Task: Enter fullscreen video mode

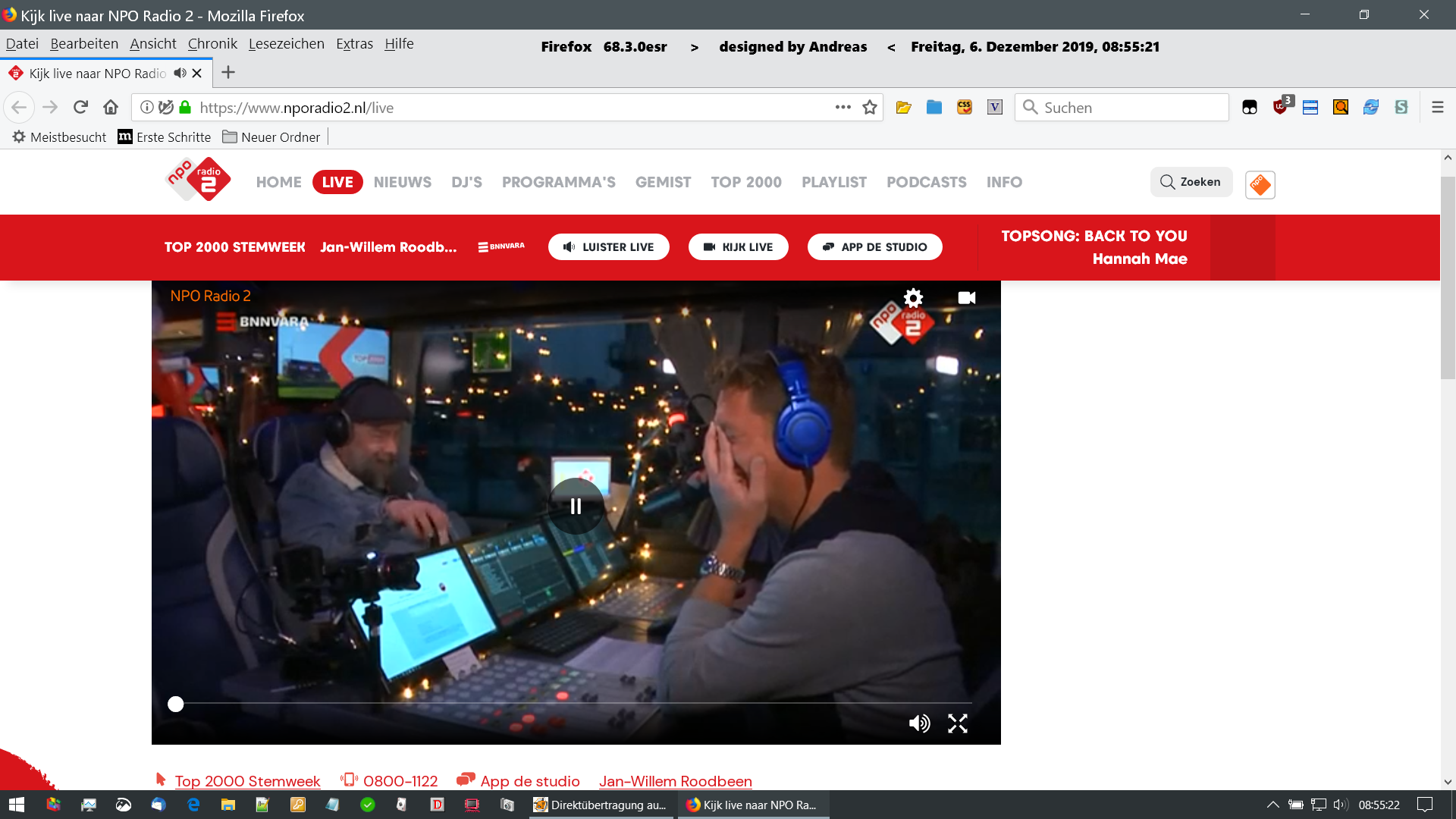Action: pyautogui.click(x=958, y=723)
